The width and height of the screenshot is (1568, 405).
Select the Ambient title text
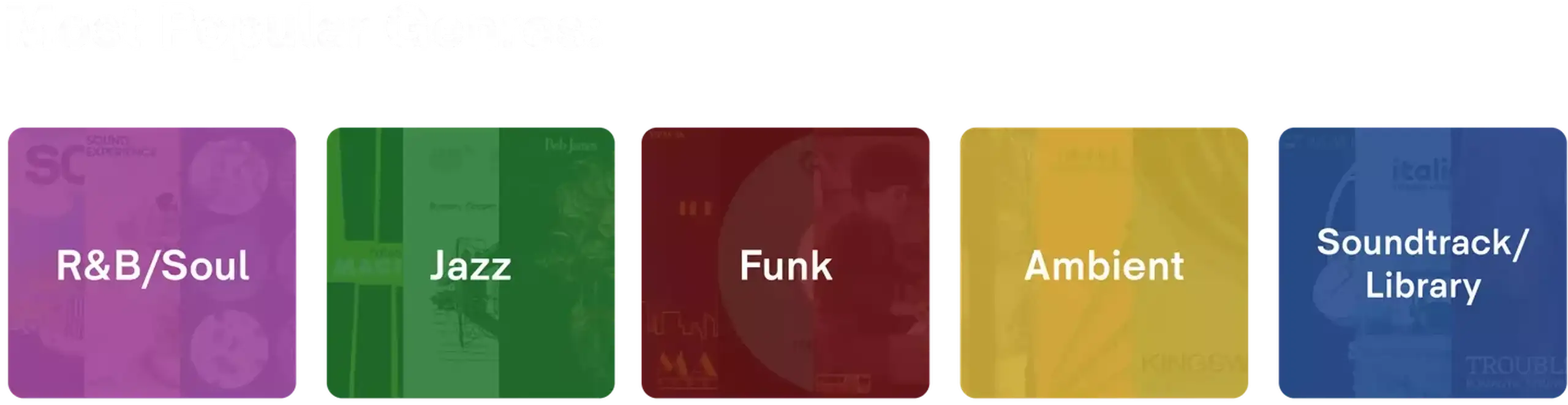[x=1104, y=265]
